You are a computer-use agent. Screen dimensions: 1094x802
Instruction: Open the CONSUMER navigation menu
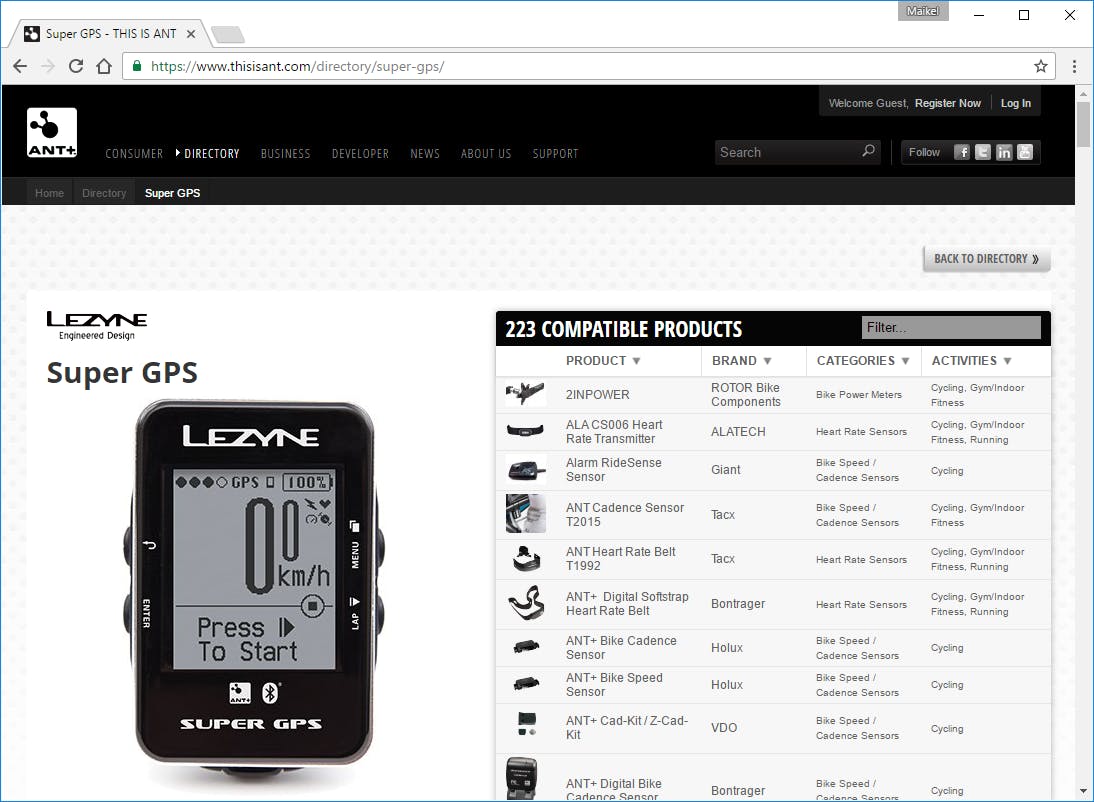[134, 154]
